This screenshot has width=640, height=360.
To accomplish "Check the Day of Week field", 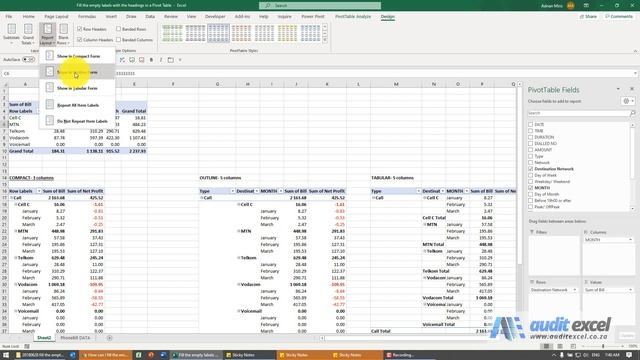I will (x=531, y=175).
